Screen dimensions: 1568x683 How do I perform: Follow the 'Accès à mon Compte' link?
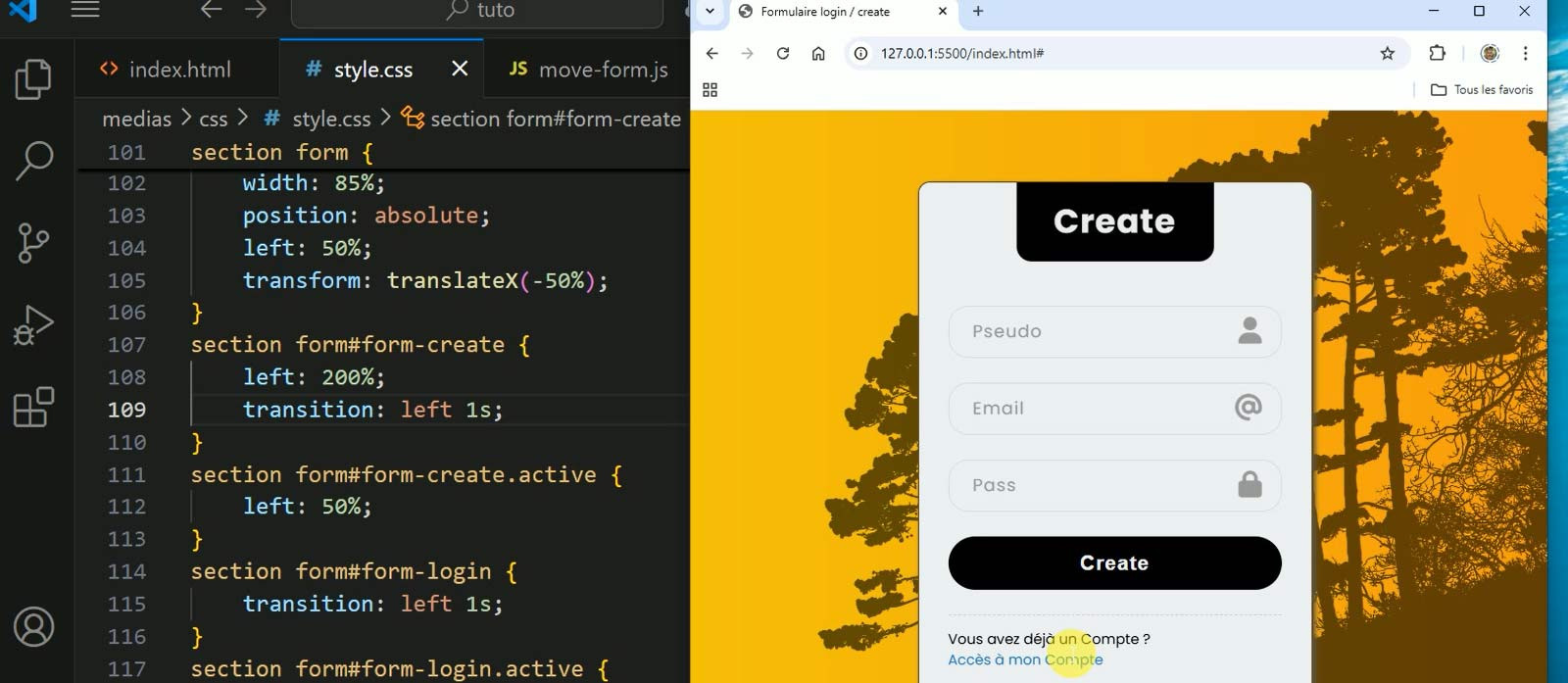[x=1024, y=660]
